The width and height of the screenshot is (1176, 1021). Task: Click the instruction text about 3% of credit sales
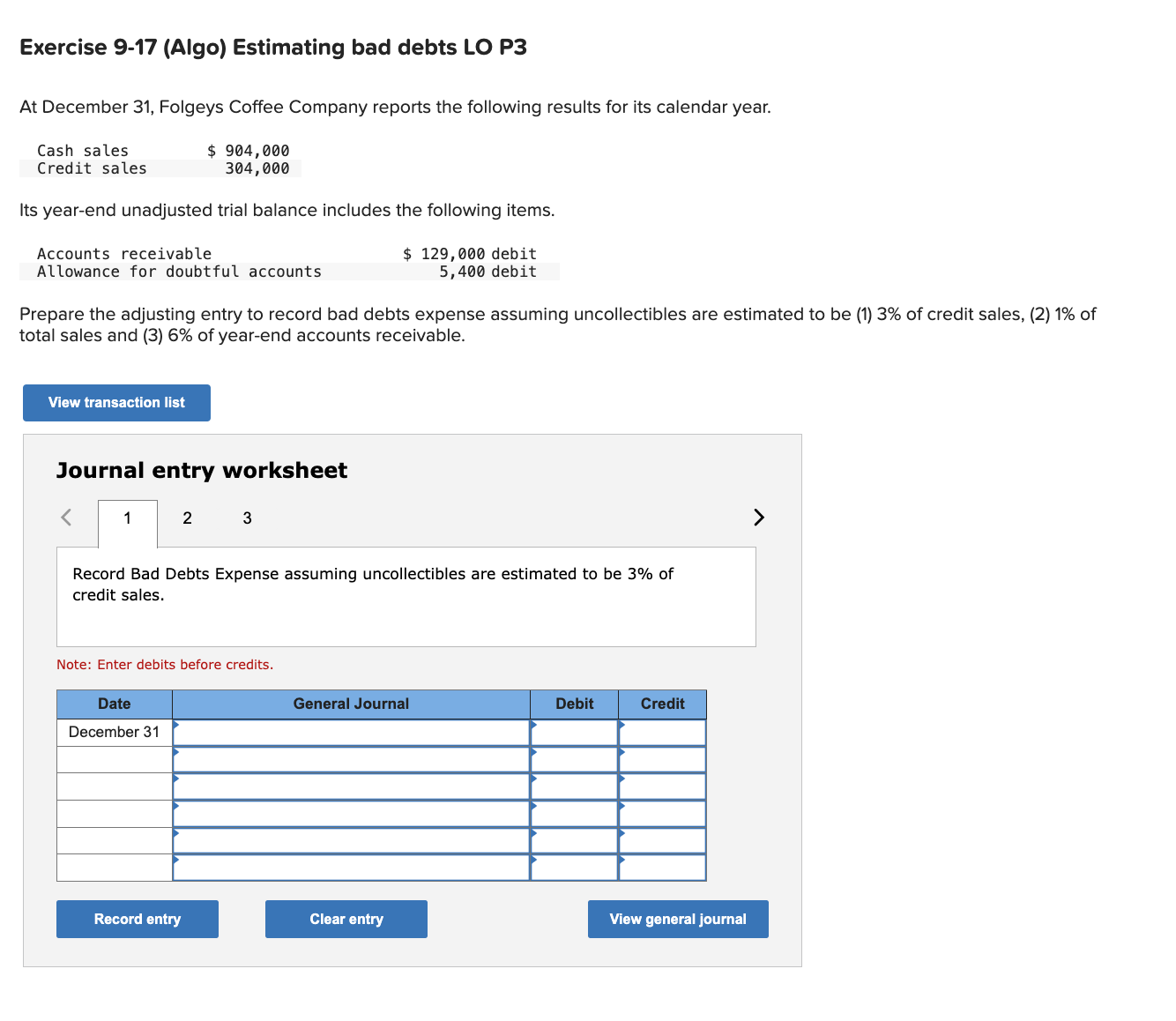[x=370, y=584]
